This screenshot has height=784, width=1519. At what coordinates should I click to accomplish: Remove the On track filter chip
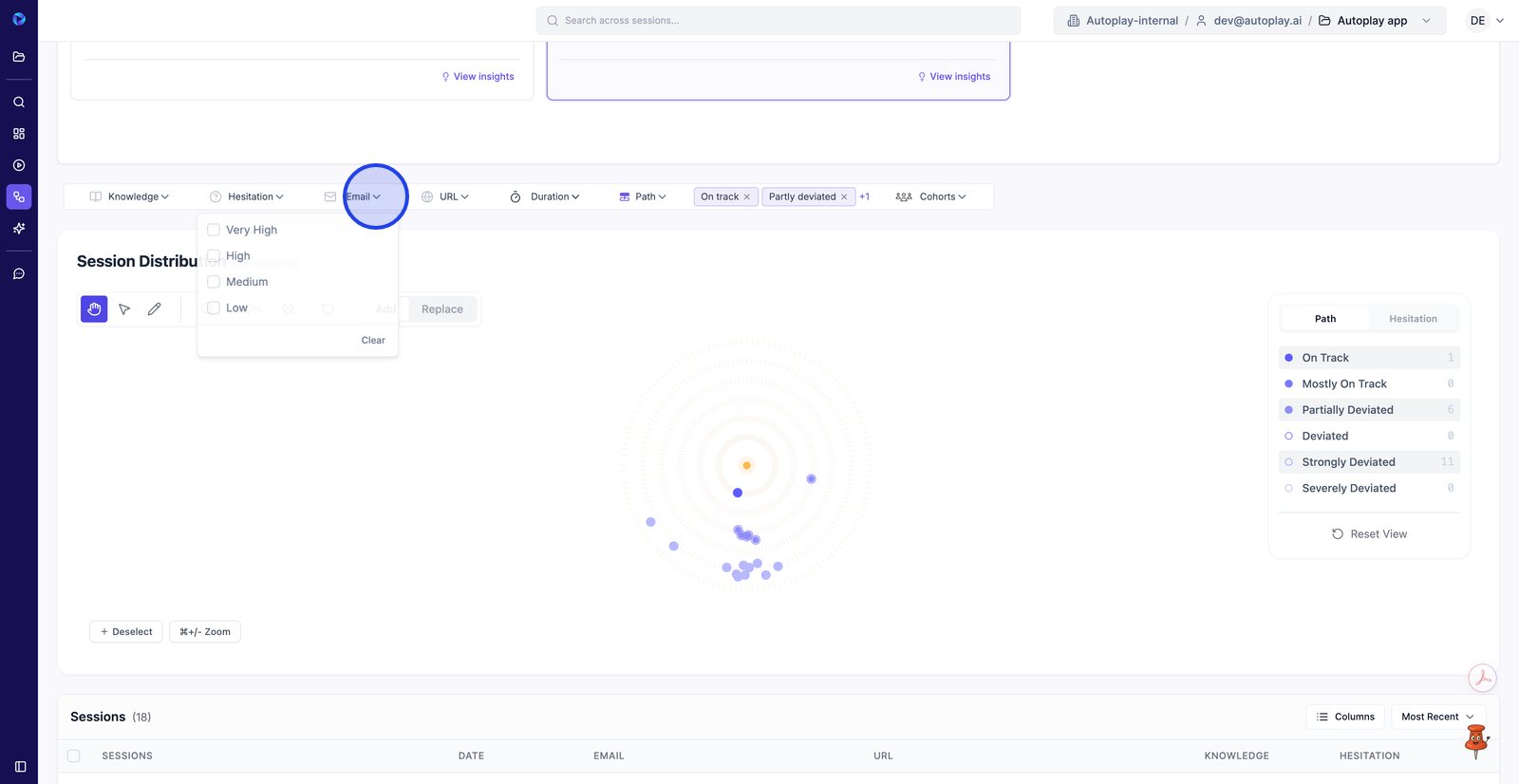click(747, 197)
